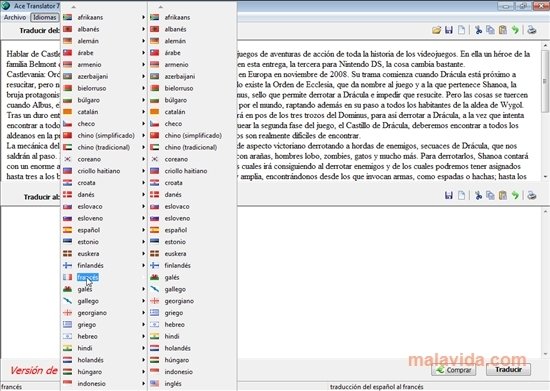550x391 pixels.
Task: Click status bar text "traducción del español al francés"
Action: coord(376,387)
